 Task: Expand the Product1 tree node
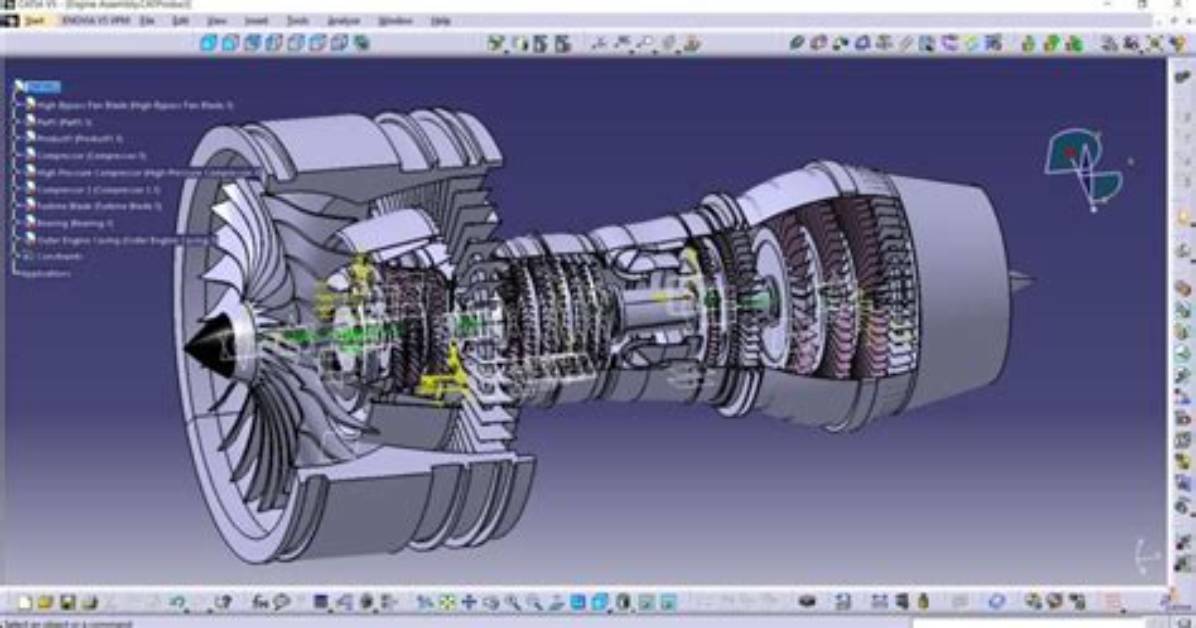(x=18, y=139)
